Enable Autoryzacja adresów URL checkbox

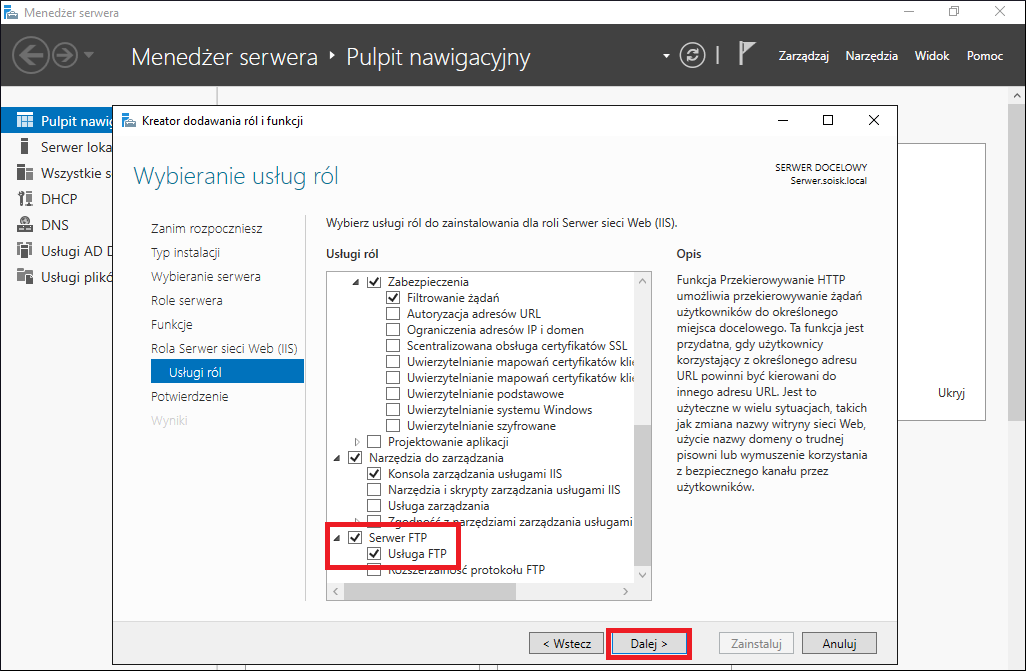click(x=393, y=314)
